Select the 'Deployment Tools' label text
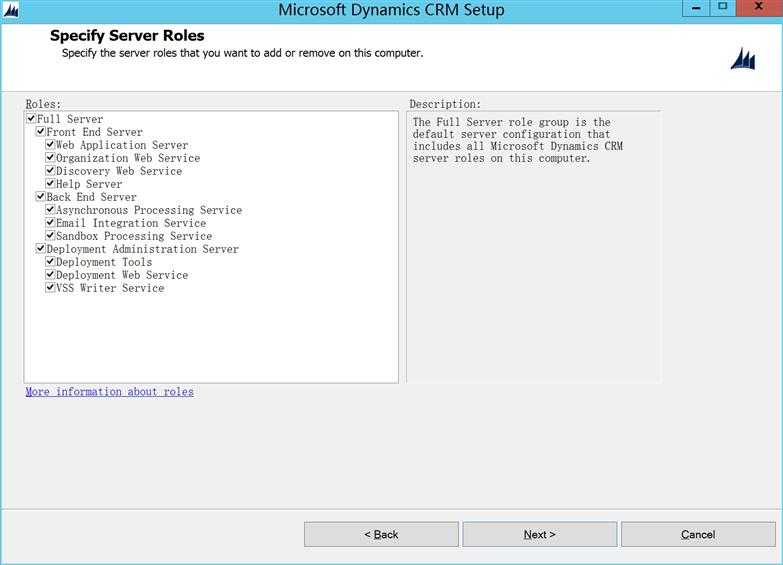The height and width of the screenshot is (565, 783). pos(104,262)
